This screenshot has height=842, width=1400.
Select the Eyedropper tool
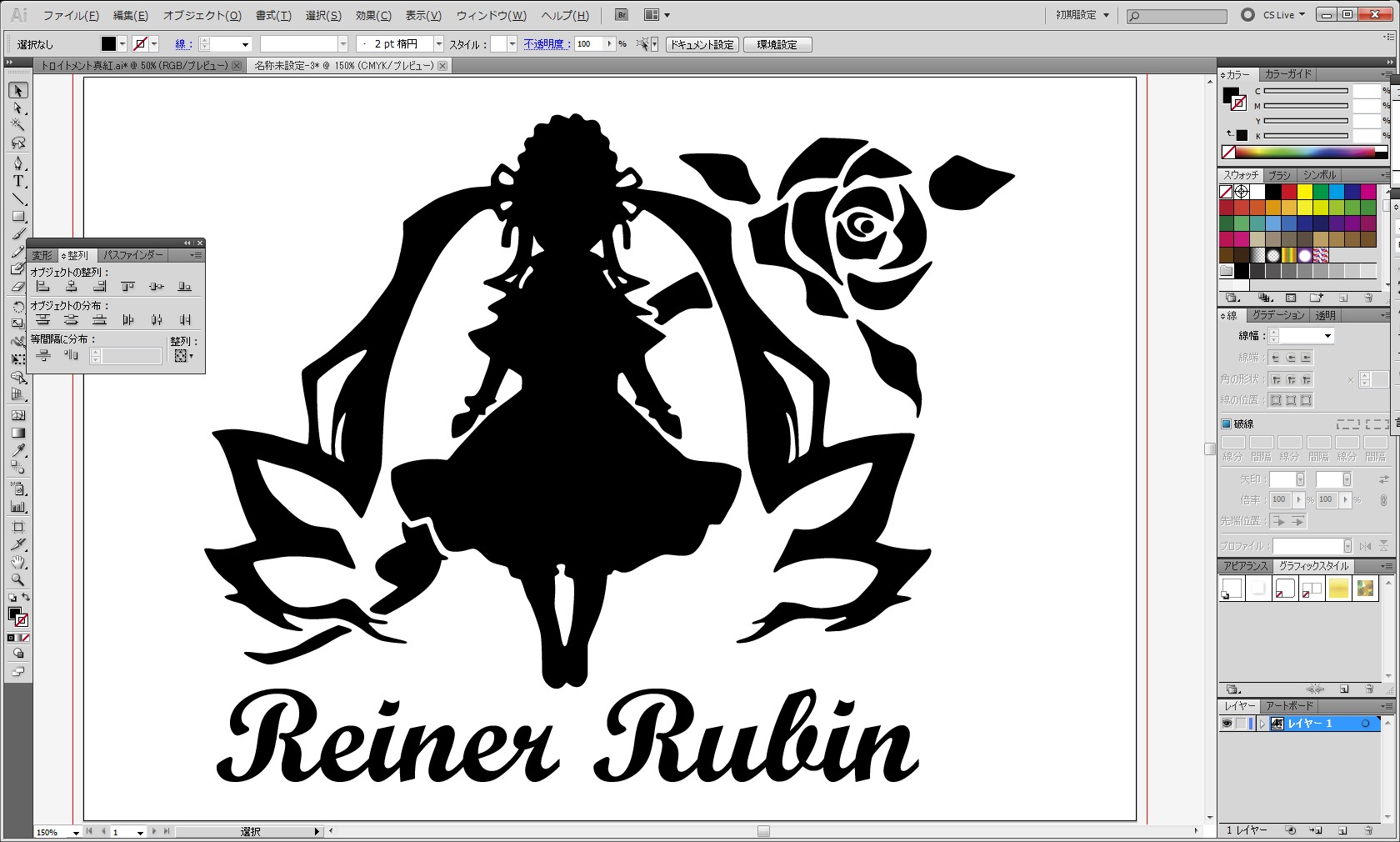tap(18, 451)
